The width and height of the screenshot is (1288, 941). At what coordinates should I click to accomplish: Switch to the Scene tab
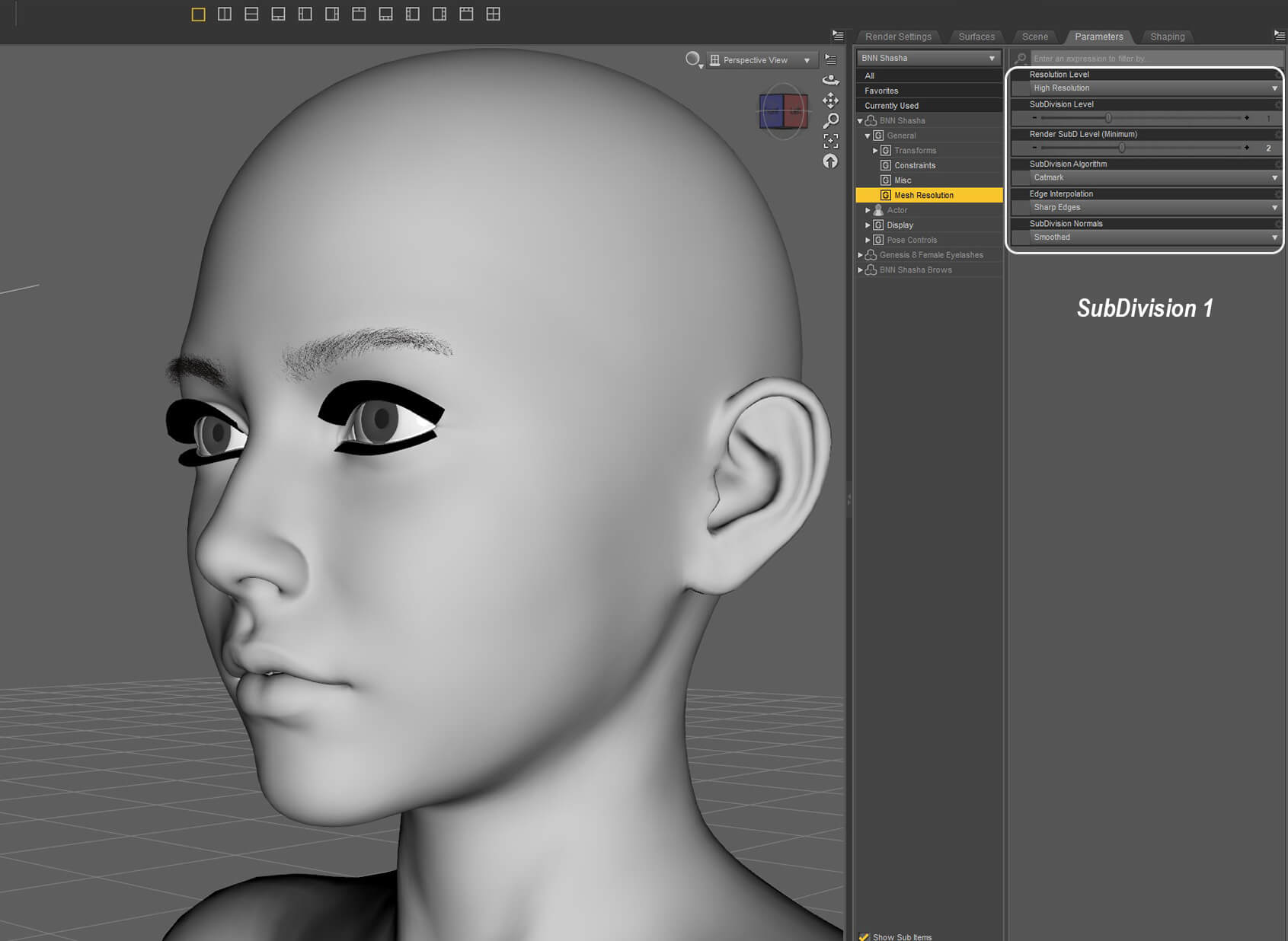[1034, 37]
